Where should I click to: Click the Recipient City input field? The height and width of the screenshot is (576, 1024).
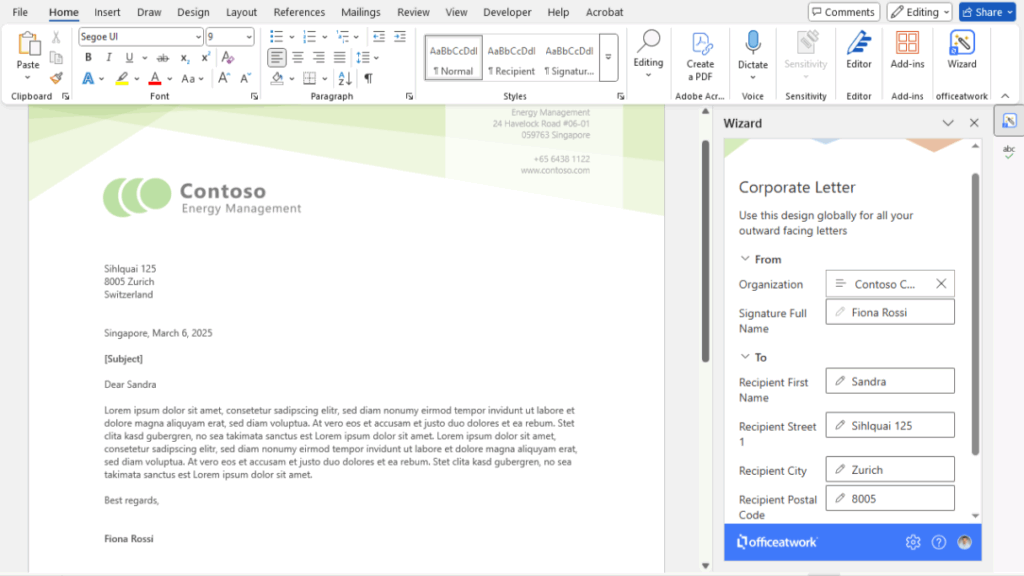point(890,469)
